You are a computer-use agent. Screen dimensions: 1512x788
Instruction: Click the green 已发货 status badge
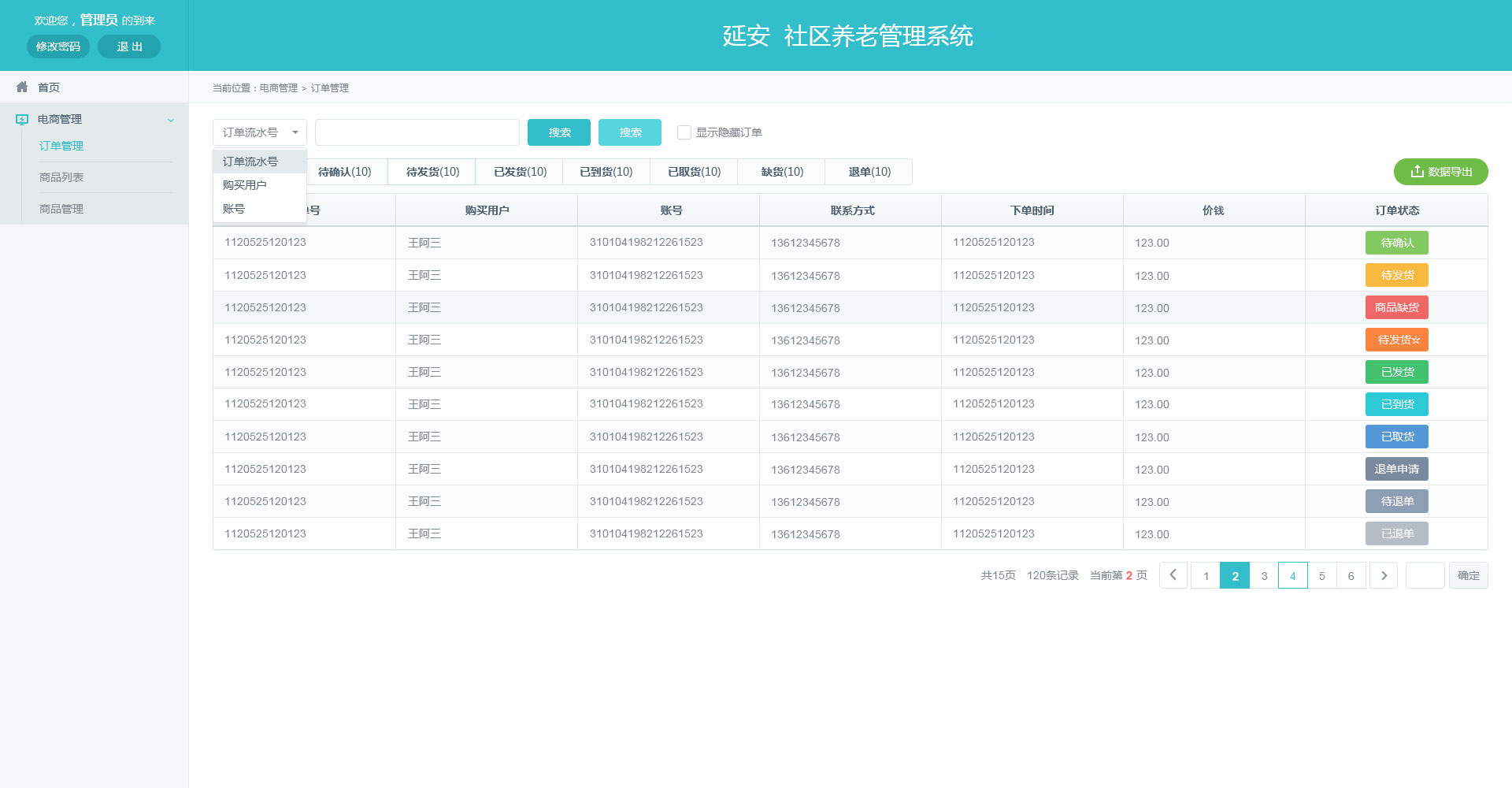[1397, 372]
